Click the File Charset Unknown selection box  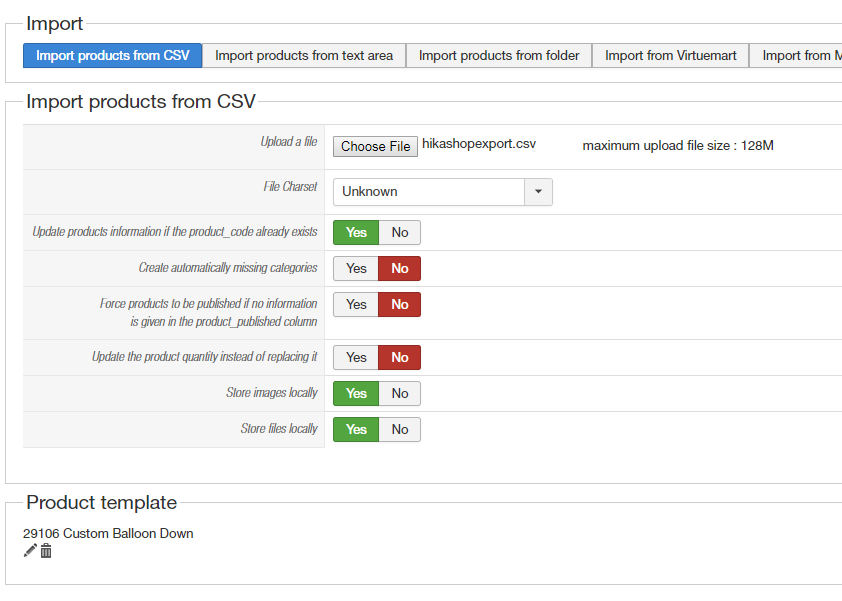429,192
